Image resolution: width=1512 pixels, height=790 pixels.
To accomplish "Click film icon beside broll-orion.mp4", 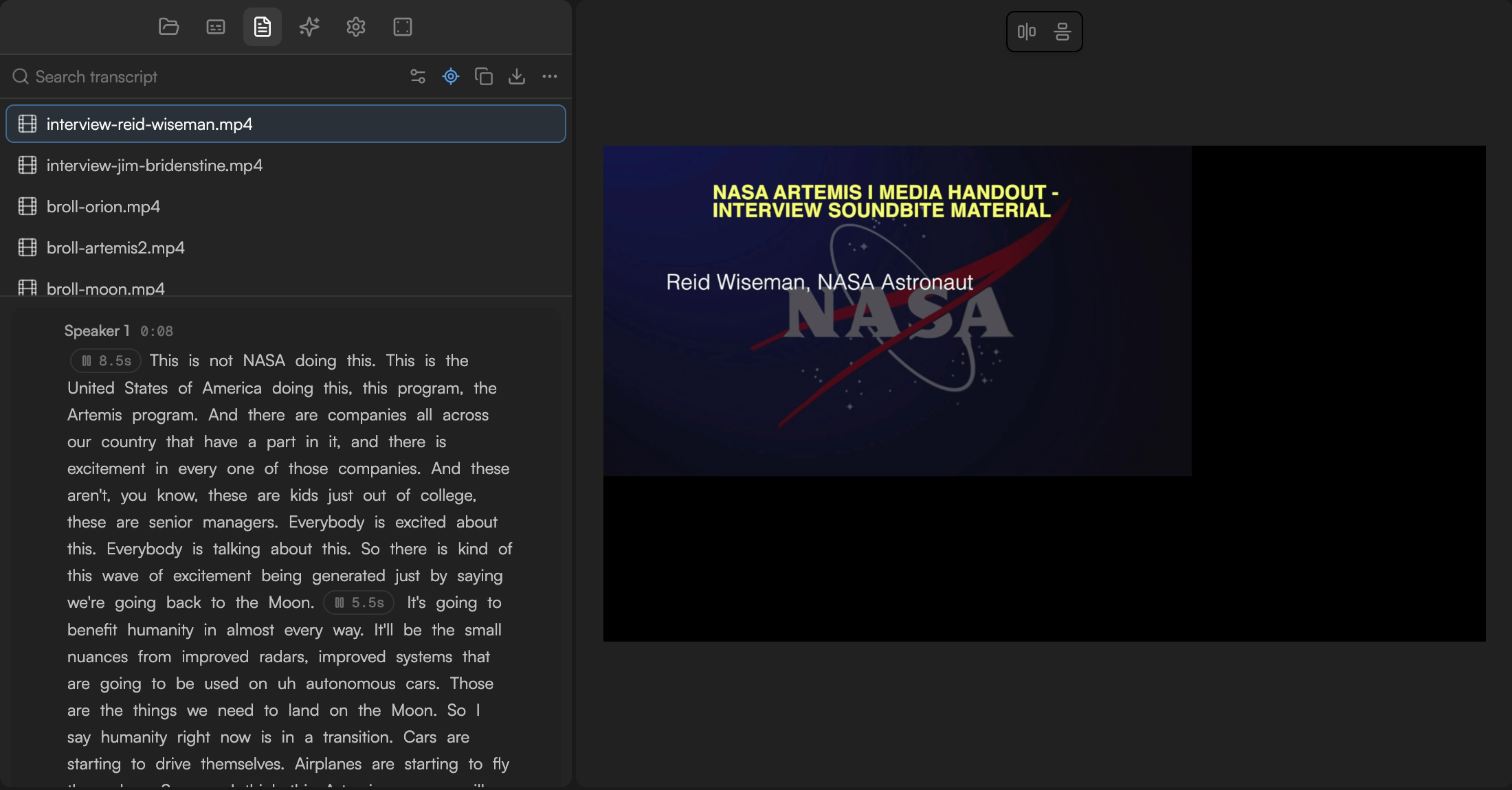I will tap(27, 206).
